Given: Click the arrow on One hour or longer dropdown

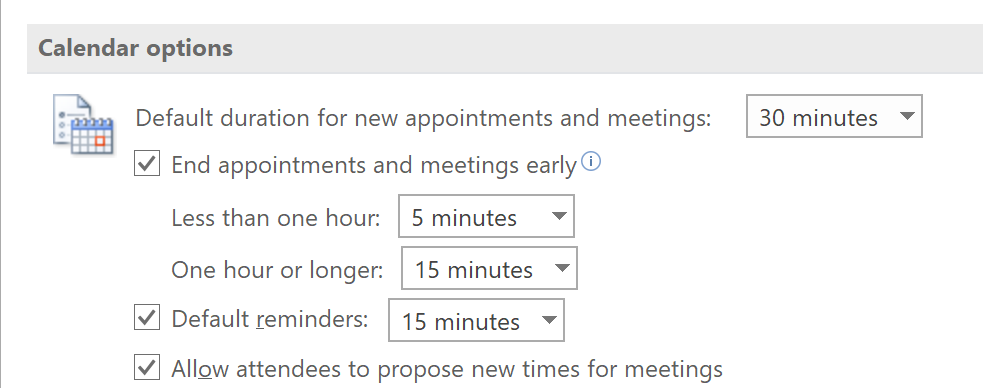Looking at the screenshot, I should click(x=562, y=268).
